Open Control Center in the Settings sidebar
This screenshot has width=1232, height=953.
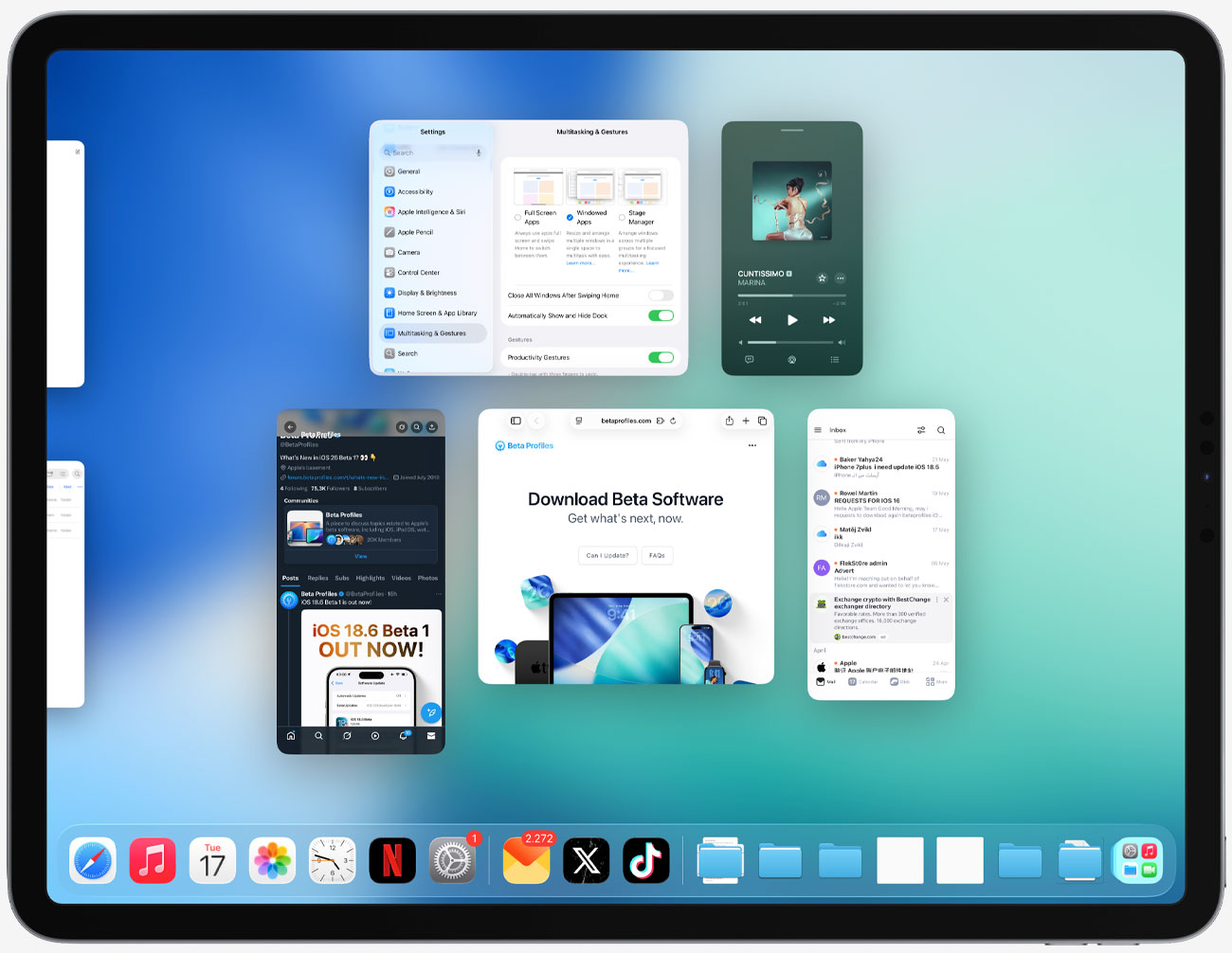coord(433,273)
